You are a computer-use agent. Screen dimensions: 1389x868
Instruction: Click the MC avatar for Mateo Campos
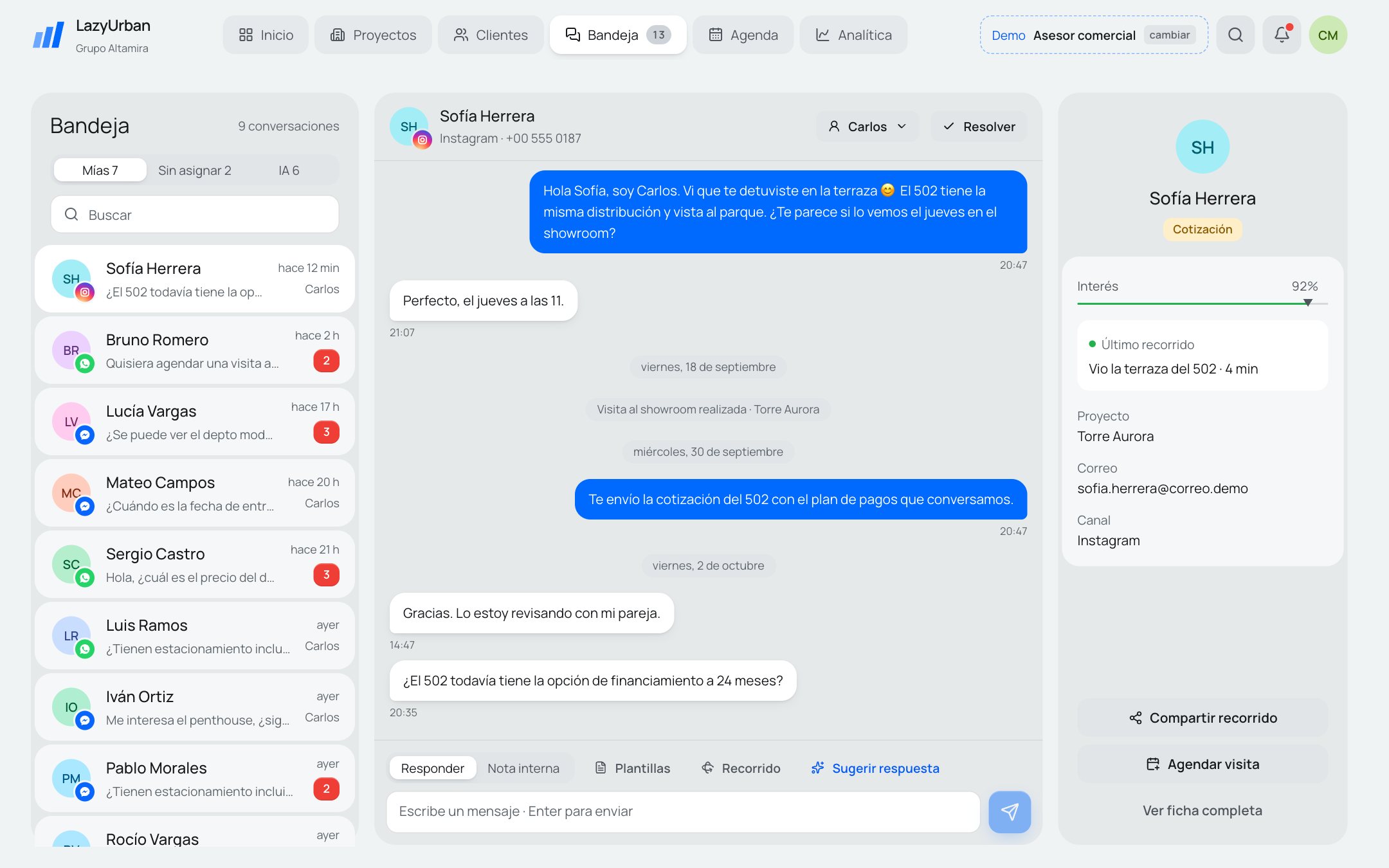coord(71,493)
